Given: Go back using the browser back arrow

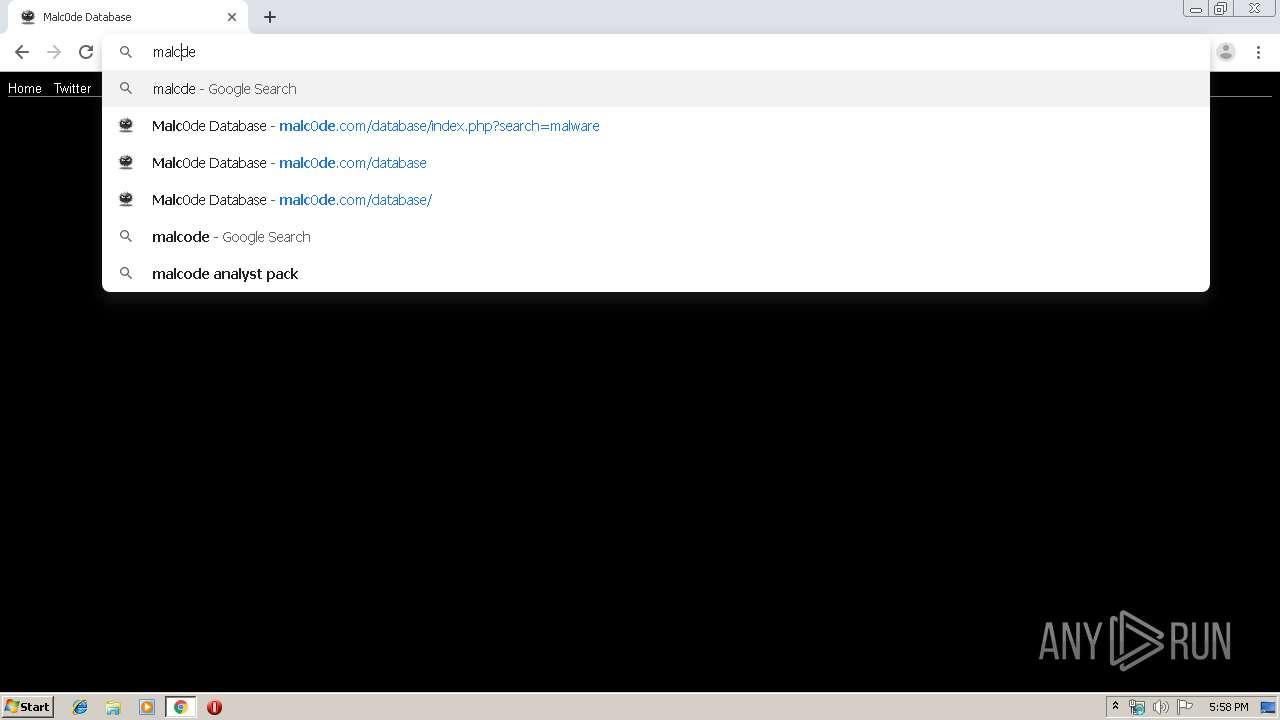Looking at the screenshot, I should click(22, 52).
